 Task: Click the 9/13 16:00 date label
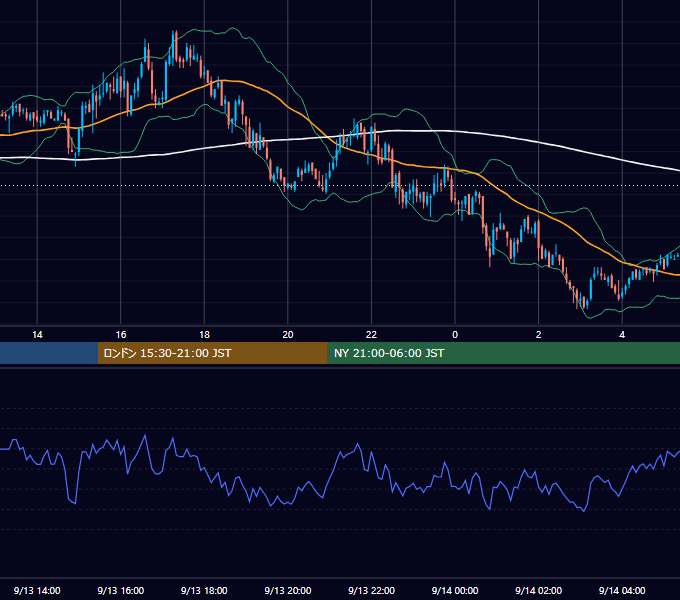[x=121, y=590]
